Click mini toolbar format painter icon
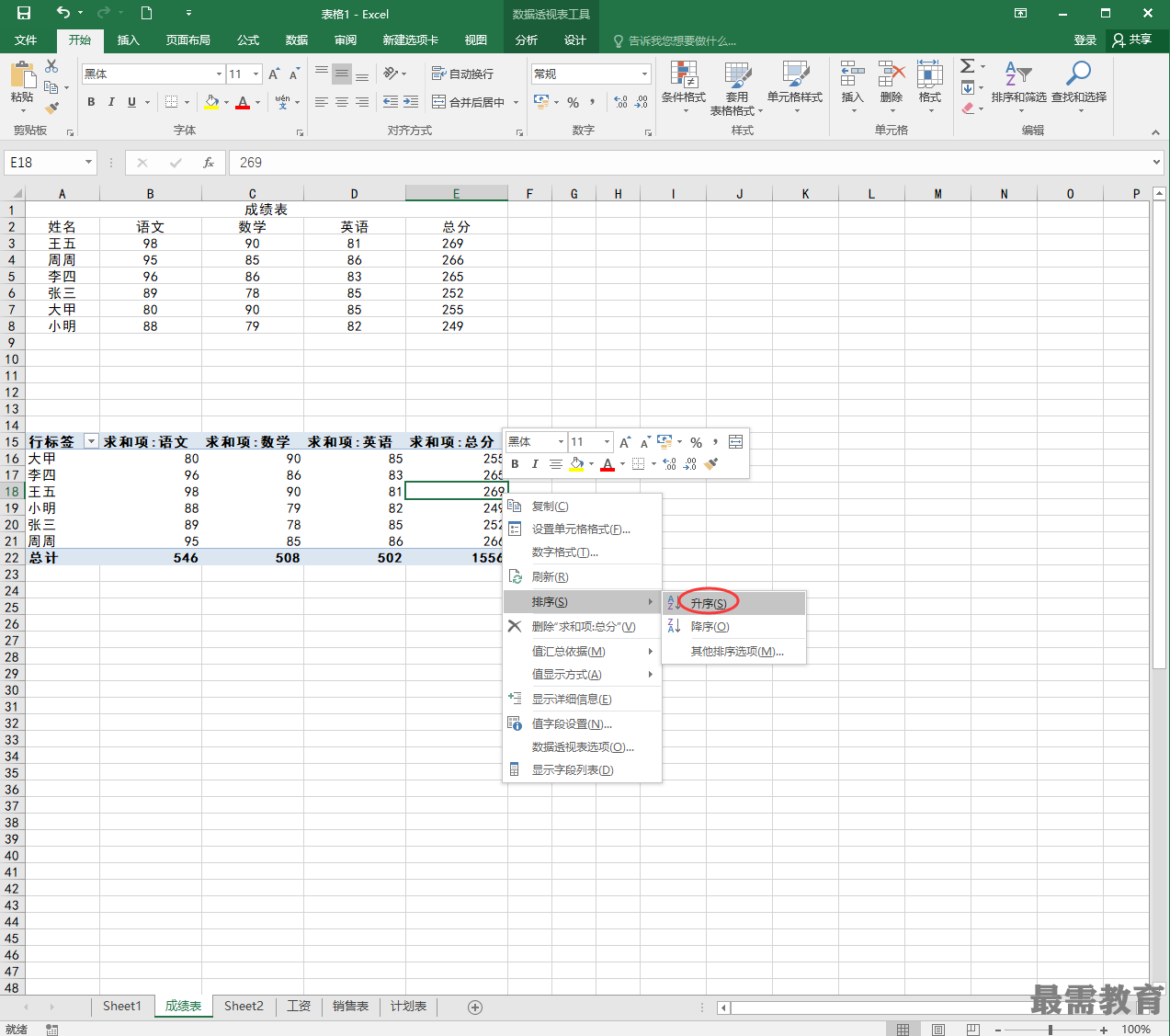The image size is (1170, 1036). coord(710,464)
